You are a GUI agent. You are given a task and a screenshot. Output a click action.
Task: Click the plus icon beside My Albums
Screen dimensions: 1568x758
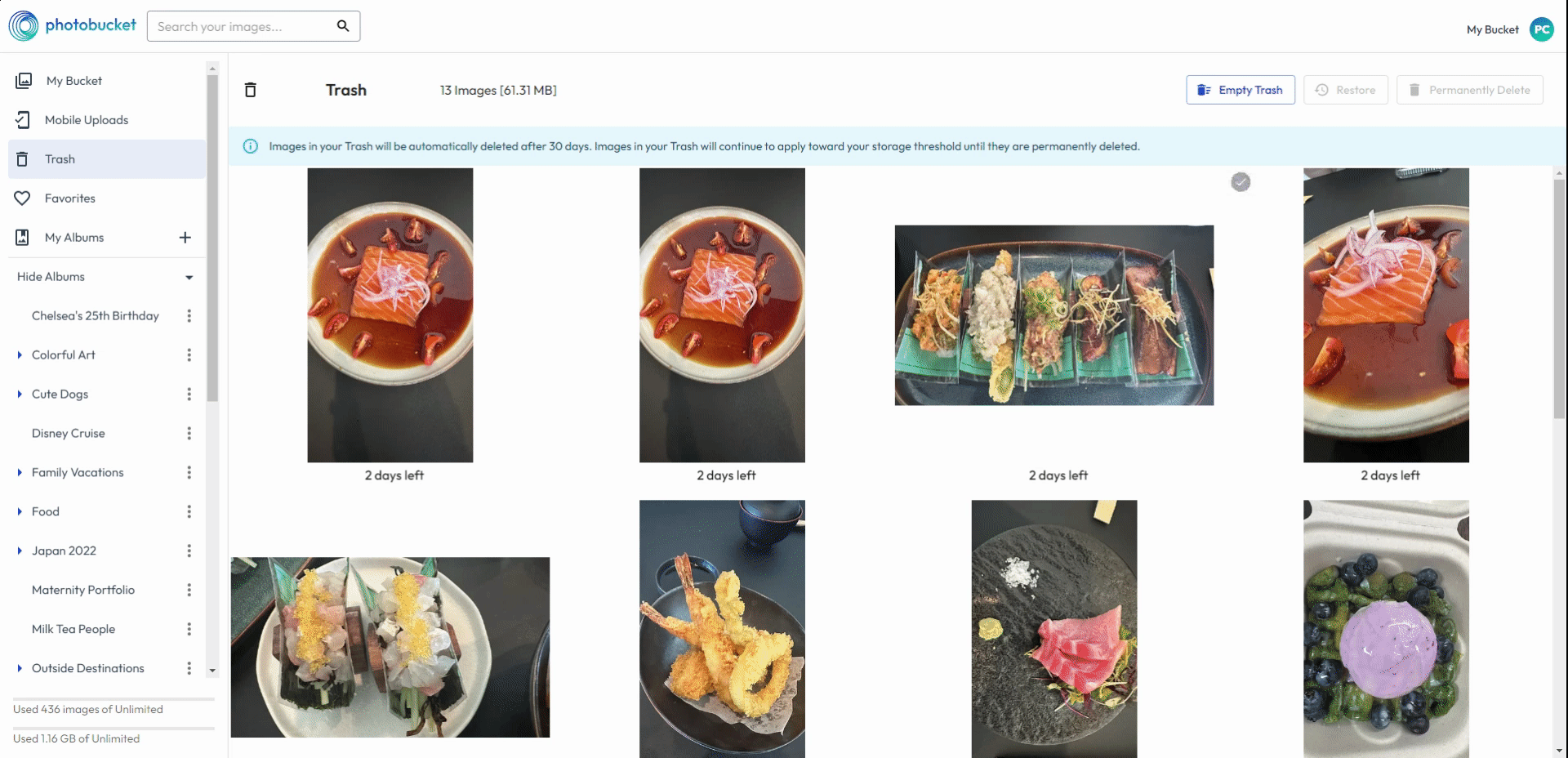[x=185, y=238]
